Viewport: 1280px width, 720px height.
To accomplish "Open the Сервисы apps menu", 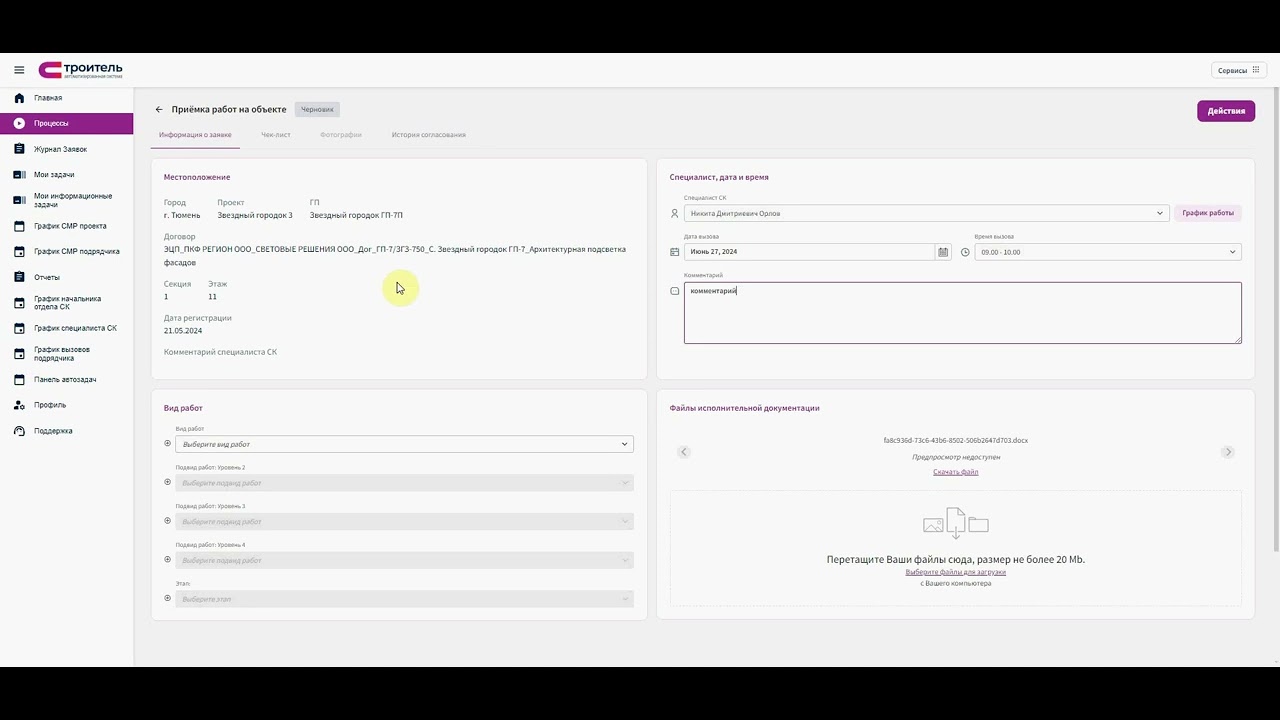I will click(x=1238, y=70).
